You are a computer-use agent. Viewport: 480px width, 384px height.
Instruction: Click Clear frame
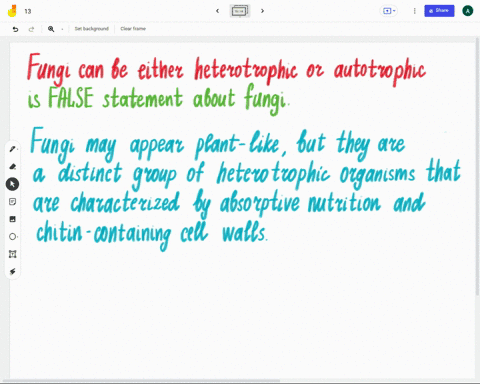[x=133, y=29]
